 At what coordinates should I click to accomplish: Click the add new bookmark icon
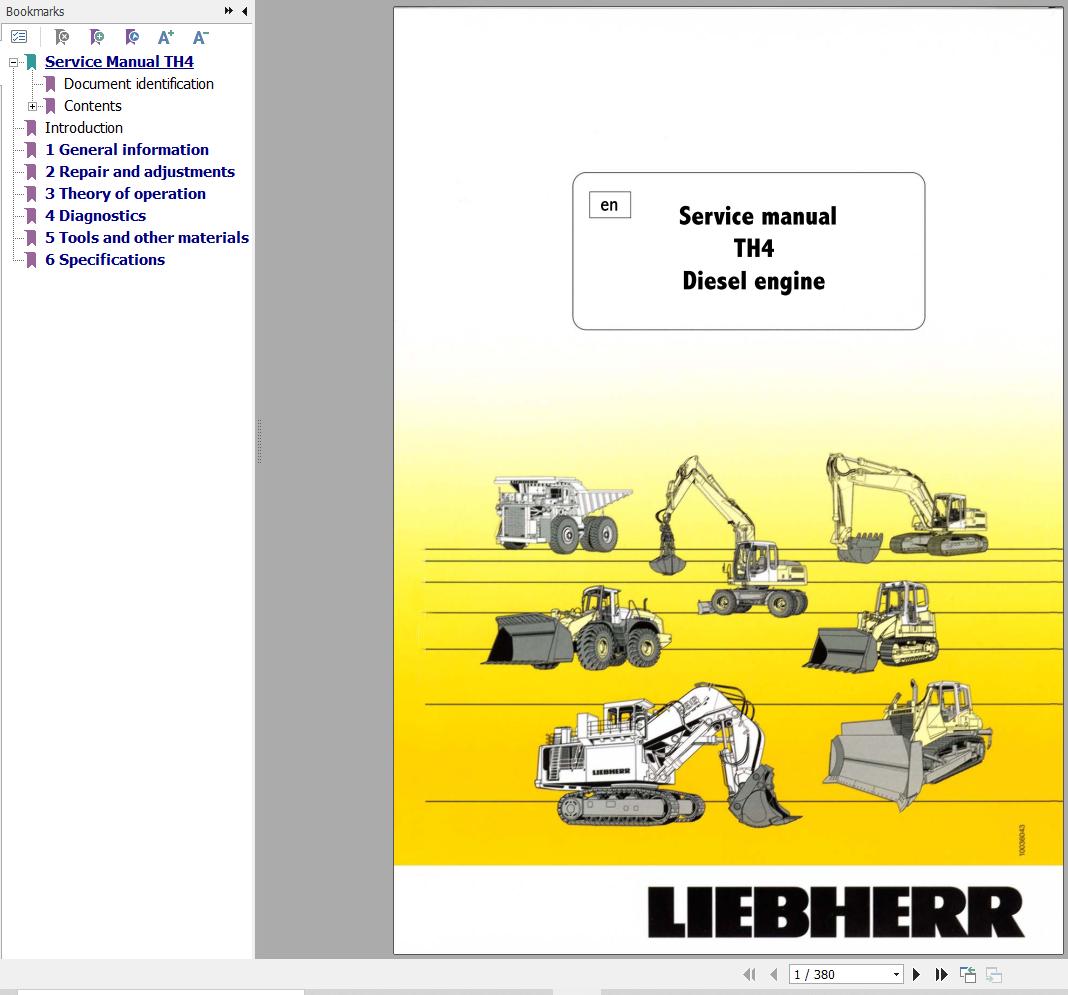click(x=97, y=37)
